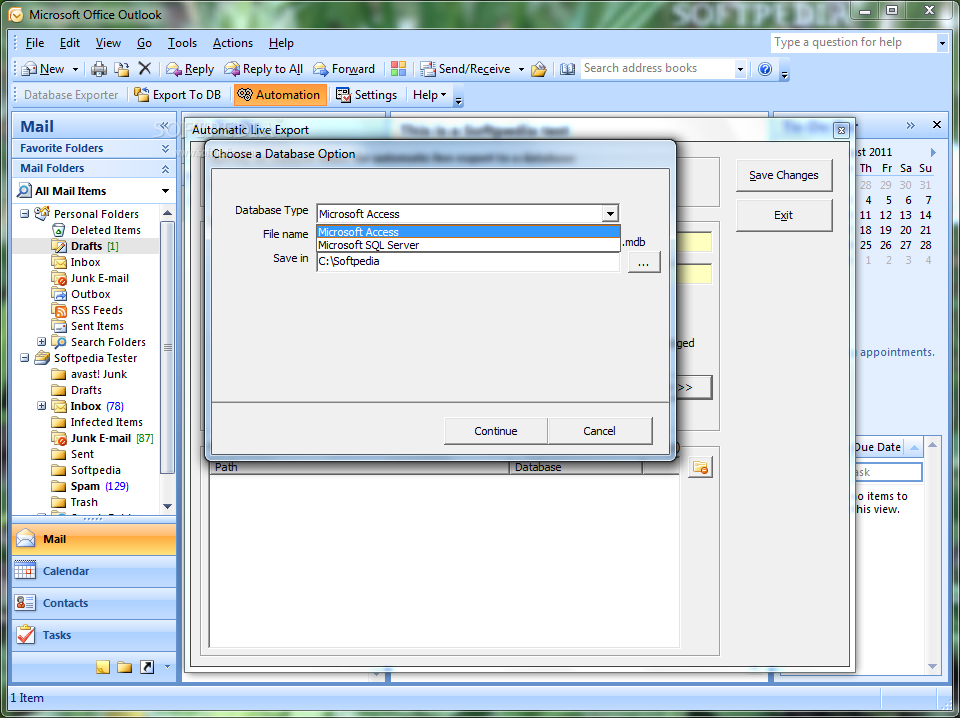Click the Reply toolbar button
Image resolution: width=960 pixels, height=718 pixels.
click(190, 69)
